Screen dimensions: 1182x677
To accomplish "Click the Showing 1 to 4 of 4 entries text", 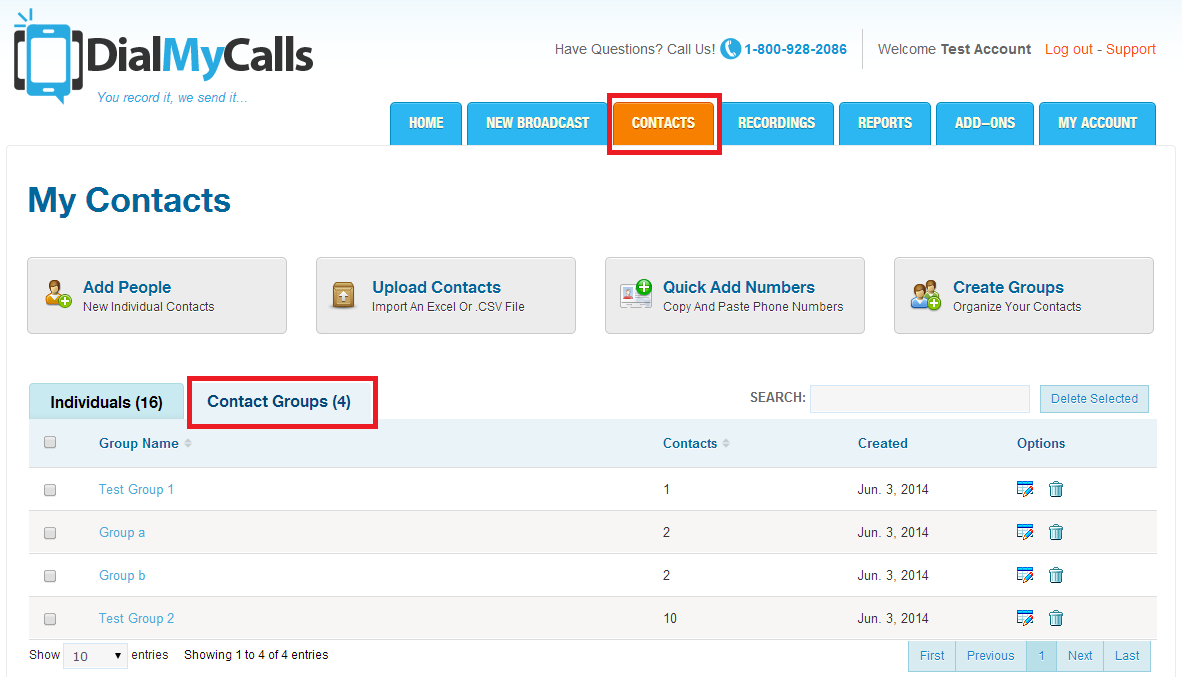I will coord(256,654).
